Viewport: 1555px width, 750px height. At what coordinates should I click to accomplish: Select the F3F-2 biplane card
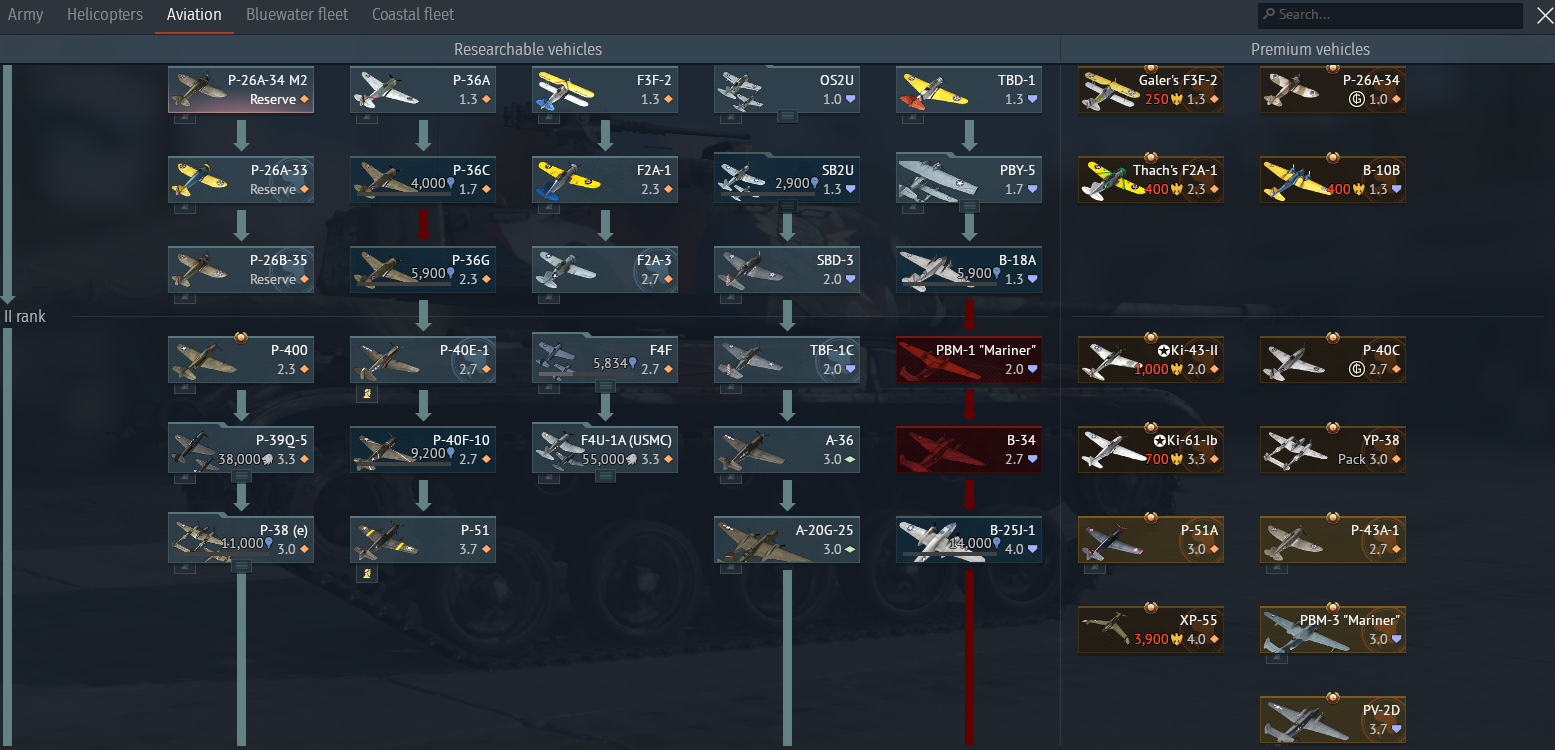tap(605, 90)
